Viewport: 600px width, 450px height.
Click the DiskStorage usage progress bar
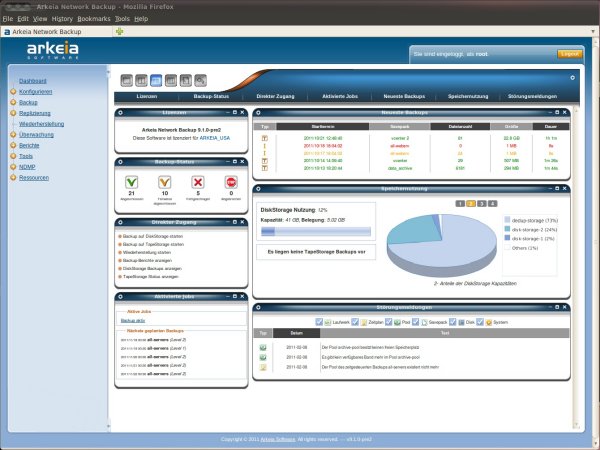tap(316, 231)
